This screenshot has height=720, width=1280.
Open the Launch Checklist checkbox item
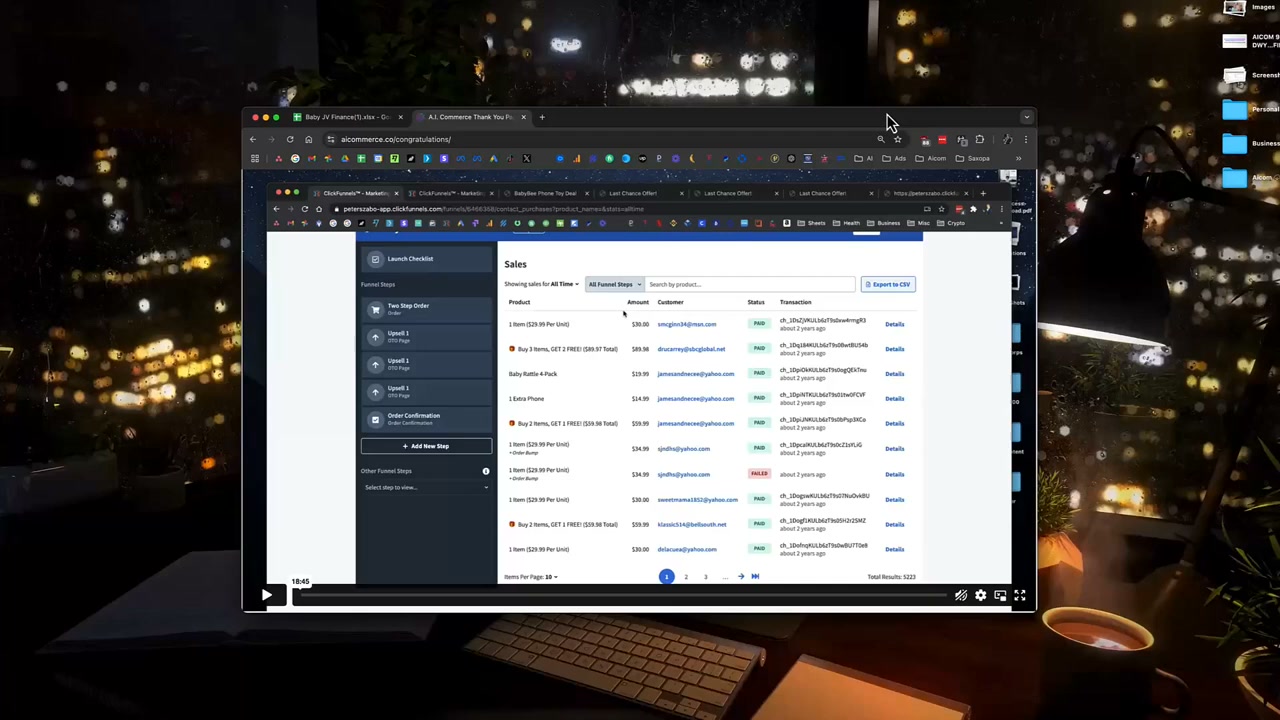tap(376, 259)
